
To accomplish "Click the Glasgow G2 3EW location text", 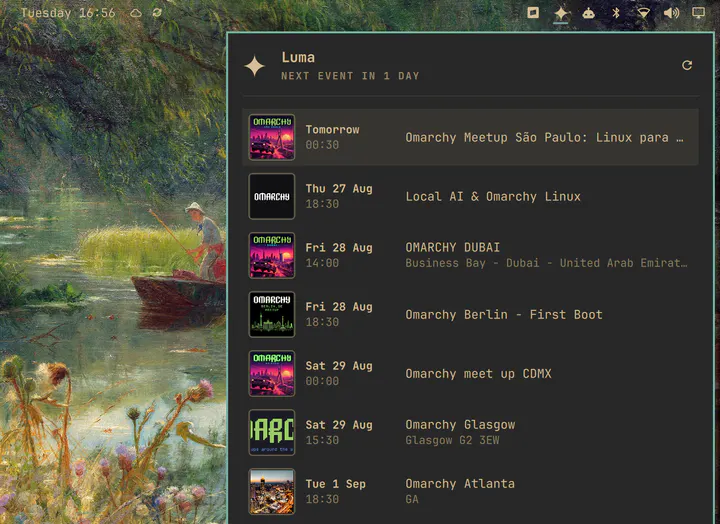I will (452, 440).
